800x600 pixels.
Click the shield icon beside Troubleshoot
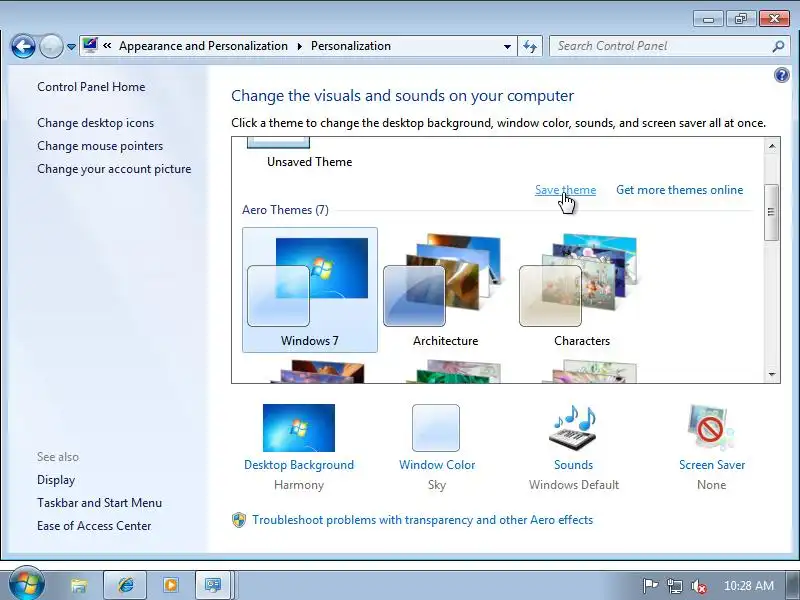pos(239,520)
